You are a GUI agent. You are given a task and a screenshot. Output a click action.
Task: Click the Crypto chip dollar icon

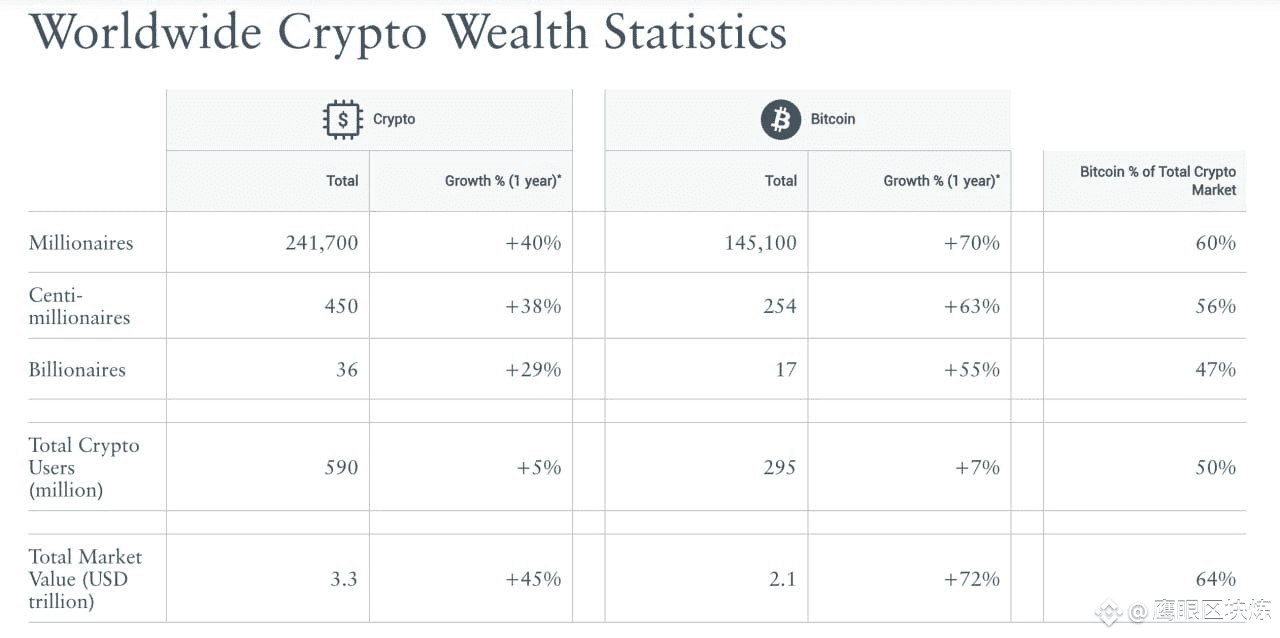[343, 119]
